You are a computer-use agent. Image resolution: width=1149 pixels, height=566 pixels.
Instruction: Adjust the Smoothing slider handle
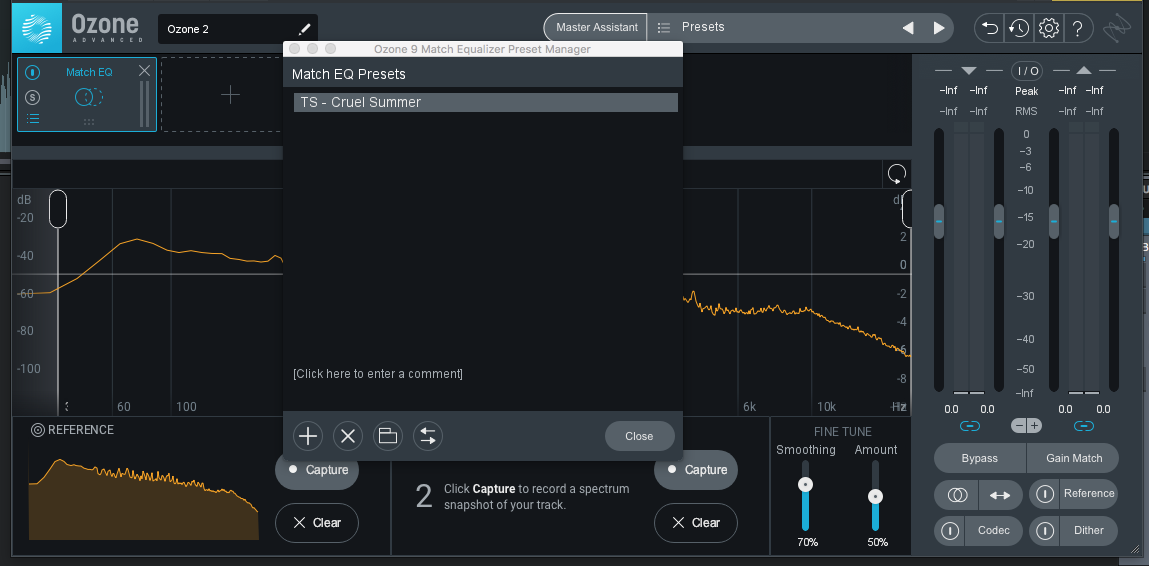pos(805,485)
